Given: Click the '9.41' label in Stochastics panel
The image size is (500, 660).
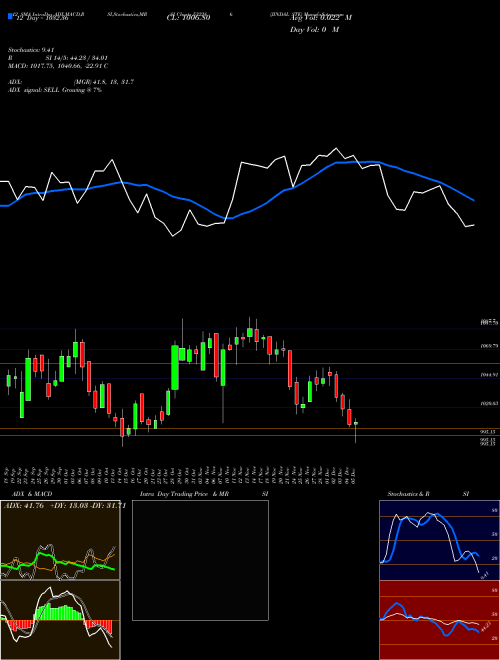Looking at the screenshot, I should [x=484, y=575].
